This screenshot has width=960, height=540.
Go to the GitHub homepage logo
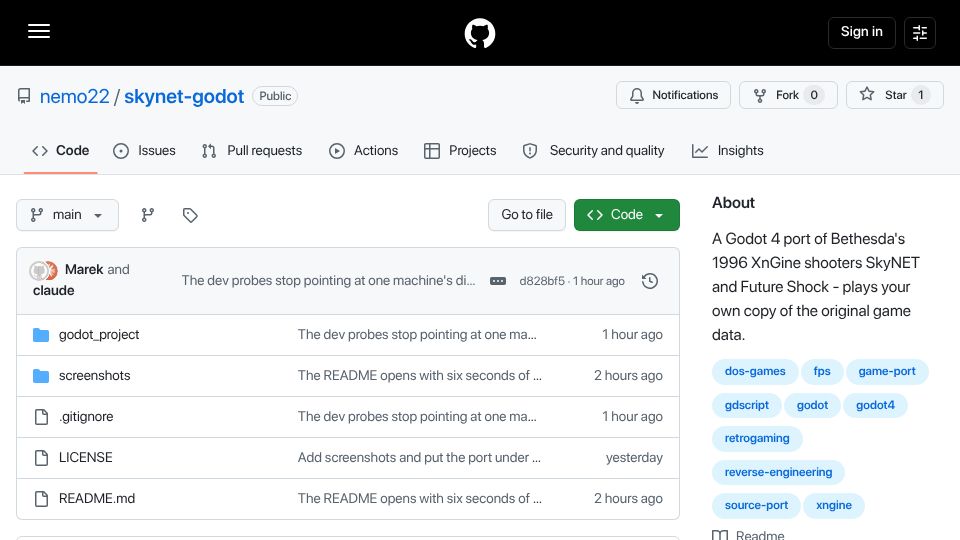(x=479, y=33)
